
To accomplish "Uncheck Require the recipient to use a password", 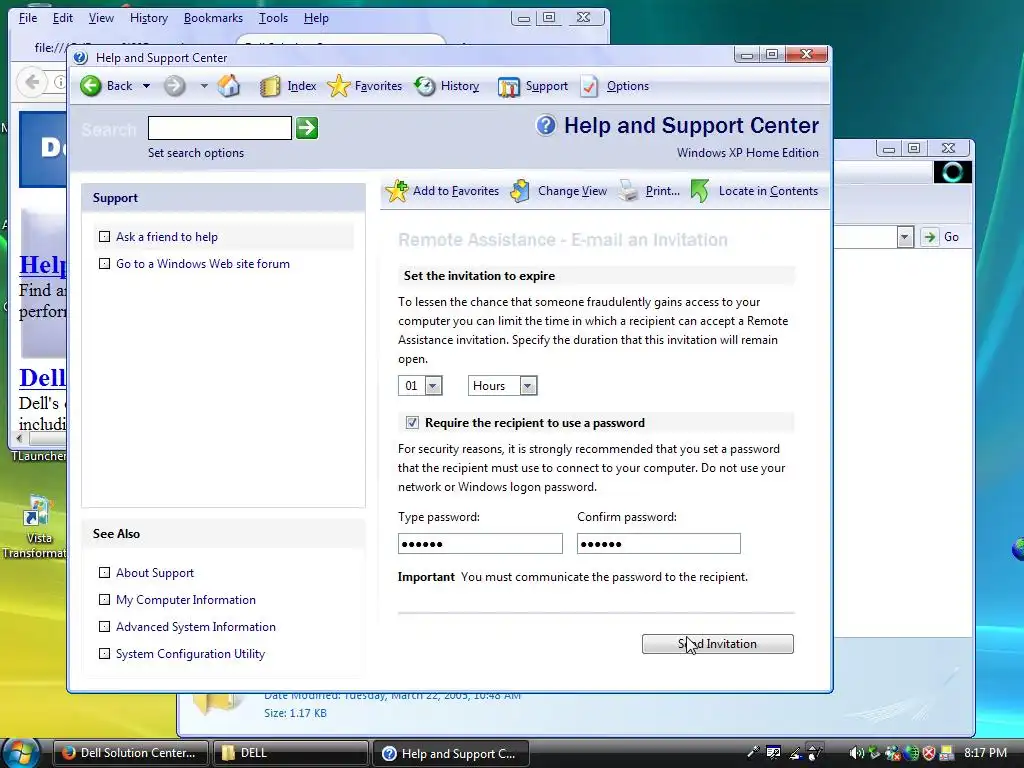I will tap(412, 423).
